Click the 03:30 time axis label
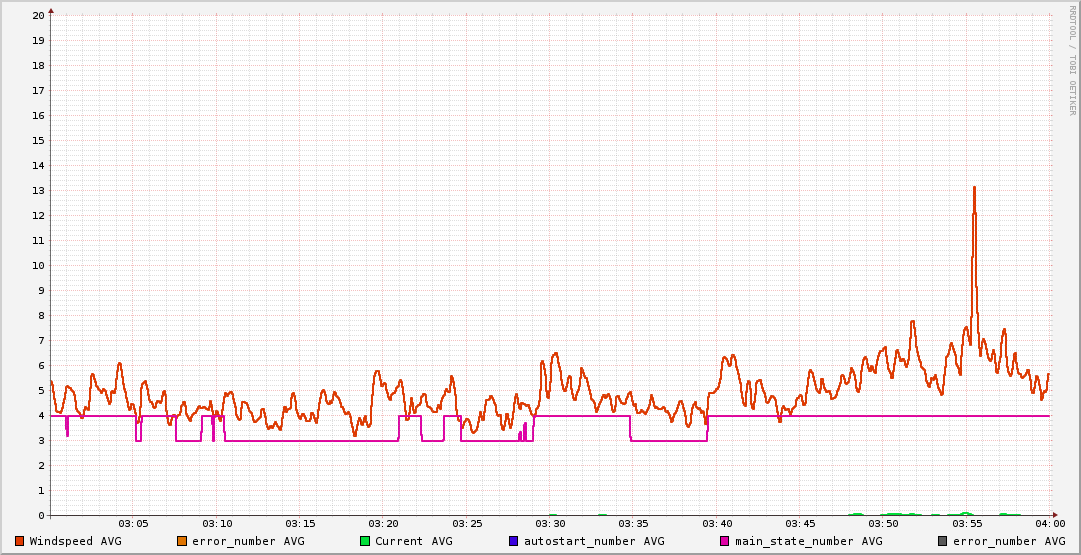 [x=550, y=524]
